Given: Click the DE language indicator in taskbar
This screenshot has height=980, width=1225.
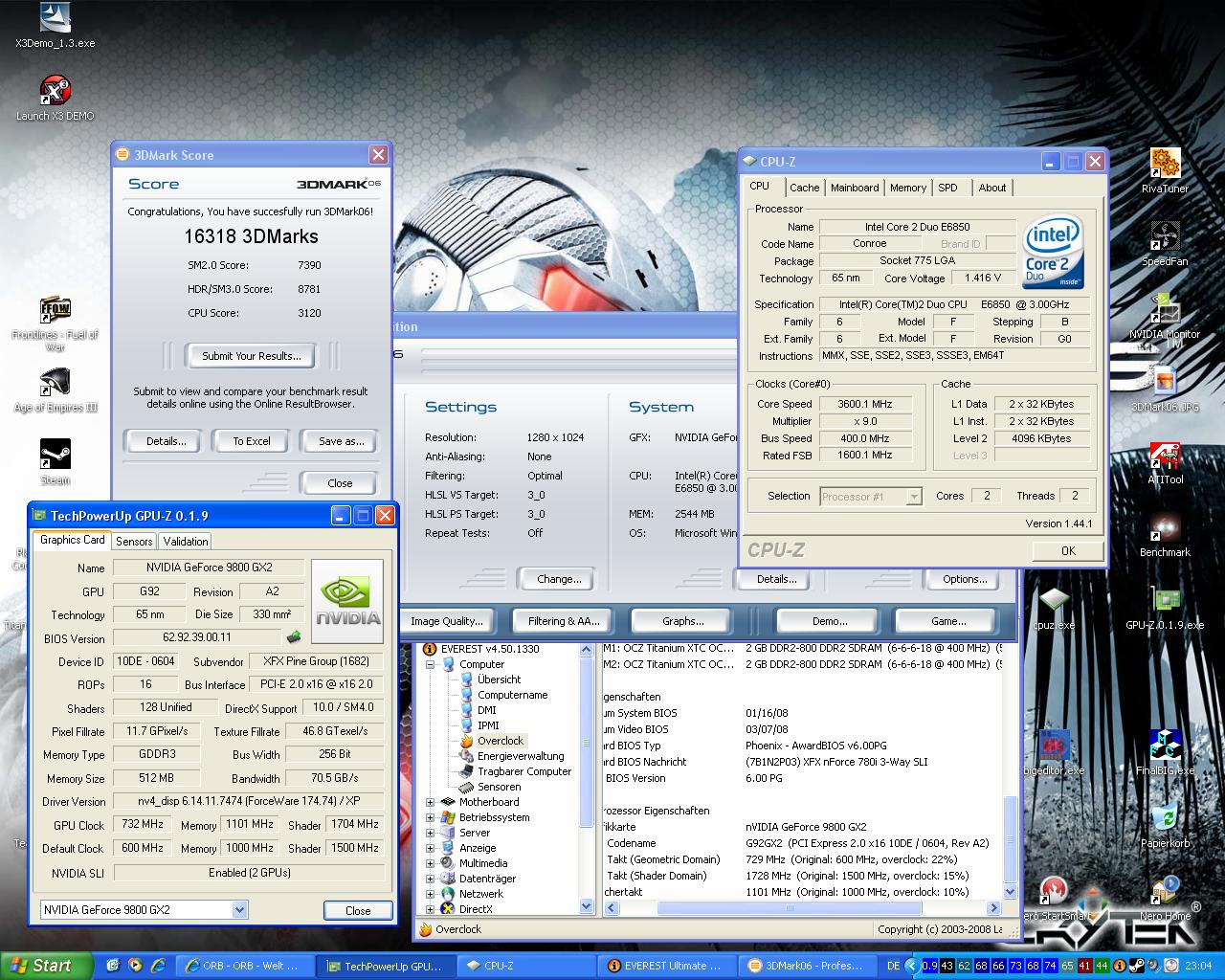Looking at the screenshot, I should 894,966.
